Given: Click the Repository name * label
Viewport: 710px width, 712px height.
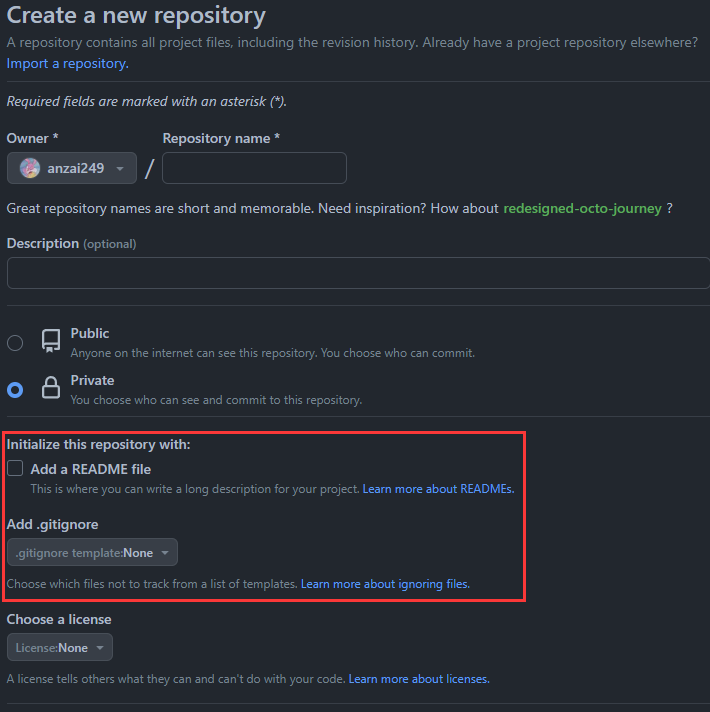Looking at the screenshot, I should pos(221,138).
